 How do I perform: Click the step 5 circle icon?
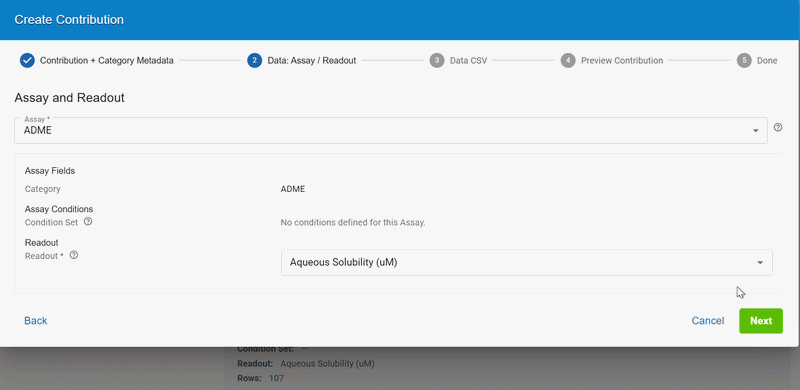744,60
